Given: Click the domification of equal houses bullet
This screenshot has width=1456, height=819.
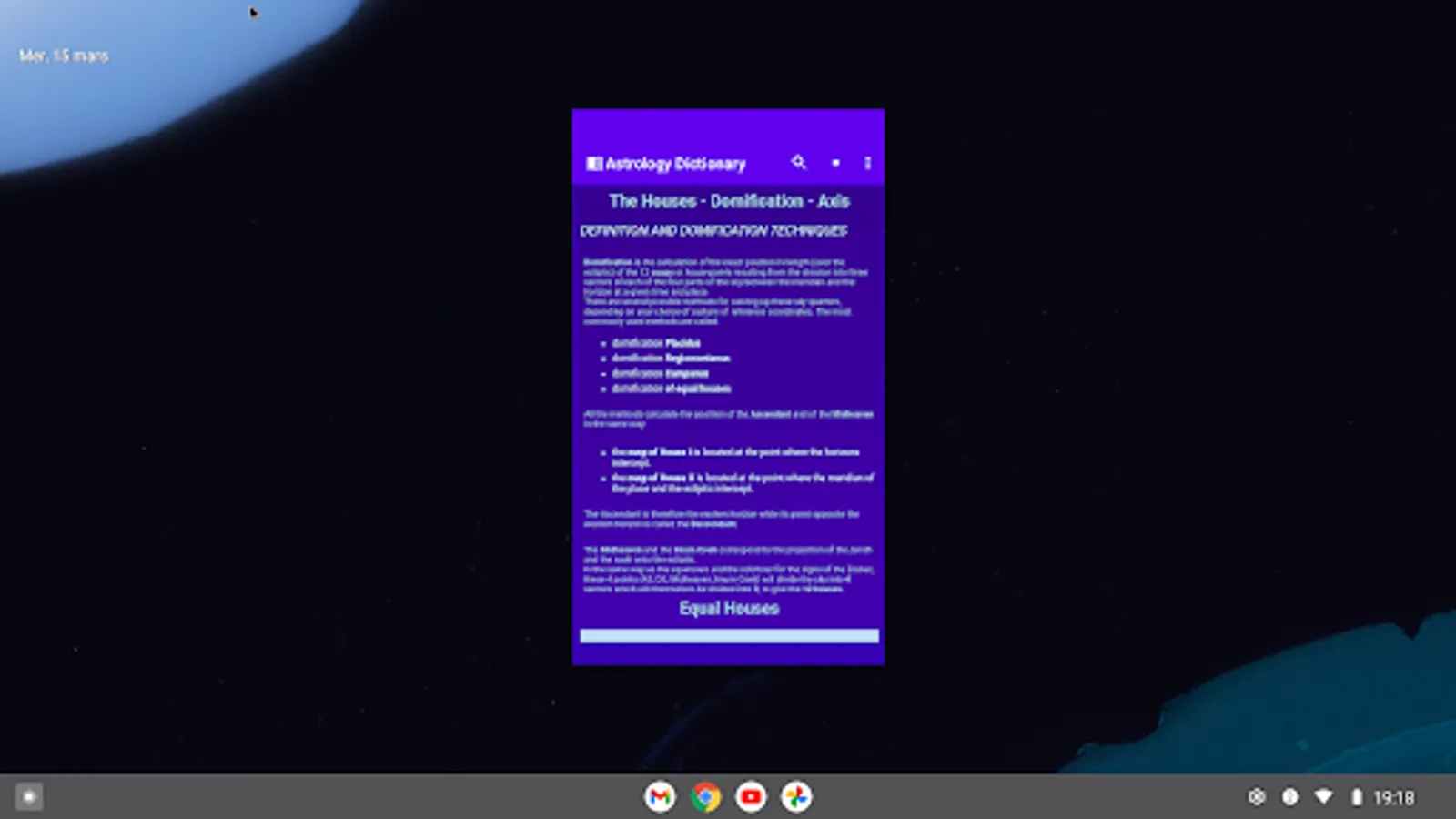Looking at the screenshot, I should coord(671,389).
